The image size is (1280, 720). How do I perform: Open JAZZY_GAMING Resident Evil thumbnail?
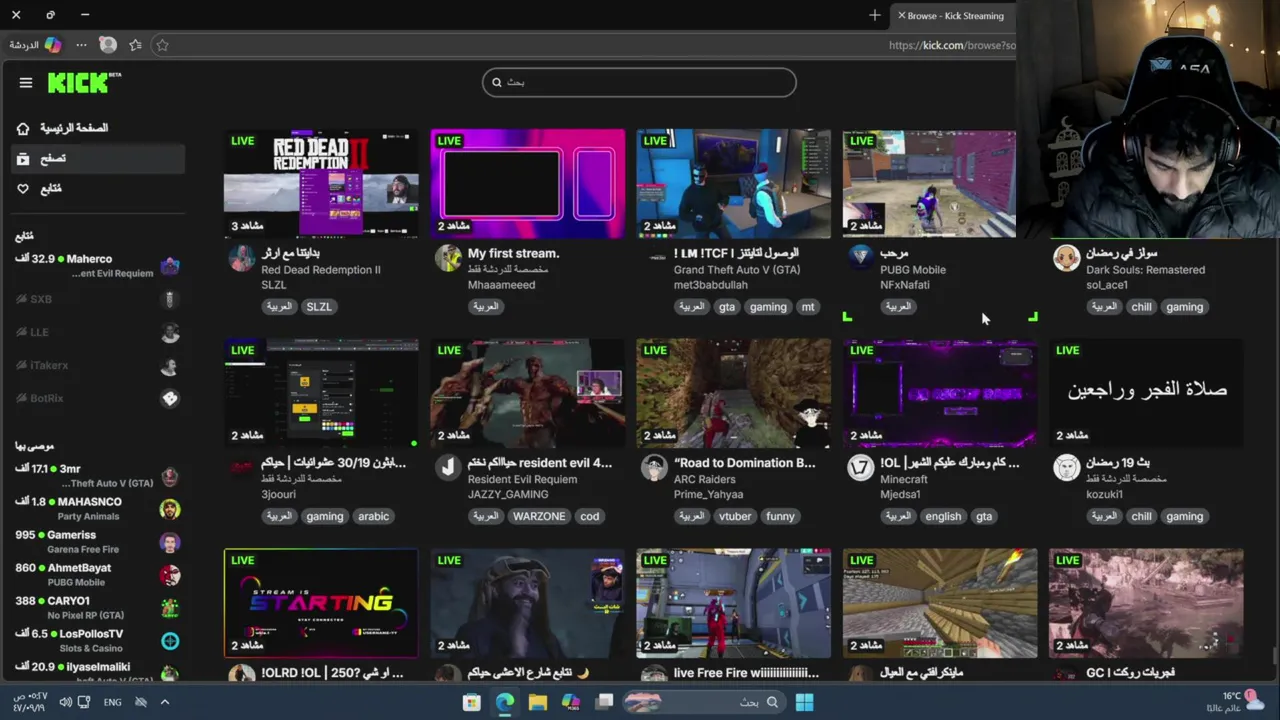527,394
